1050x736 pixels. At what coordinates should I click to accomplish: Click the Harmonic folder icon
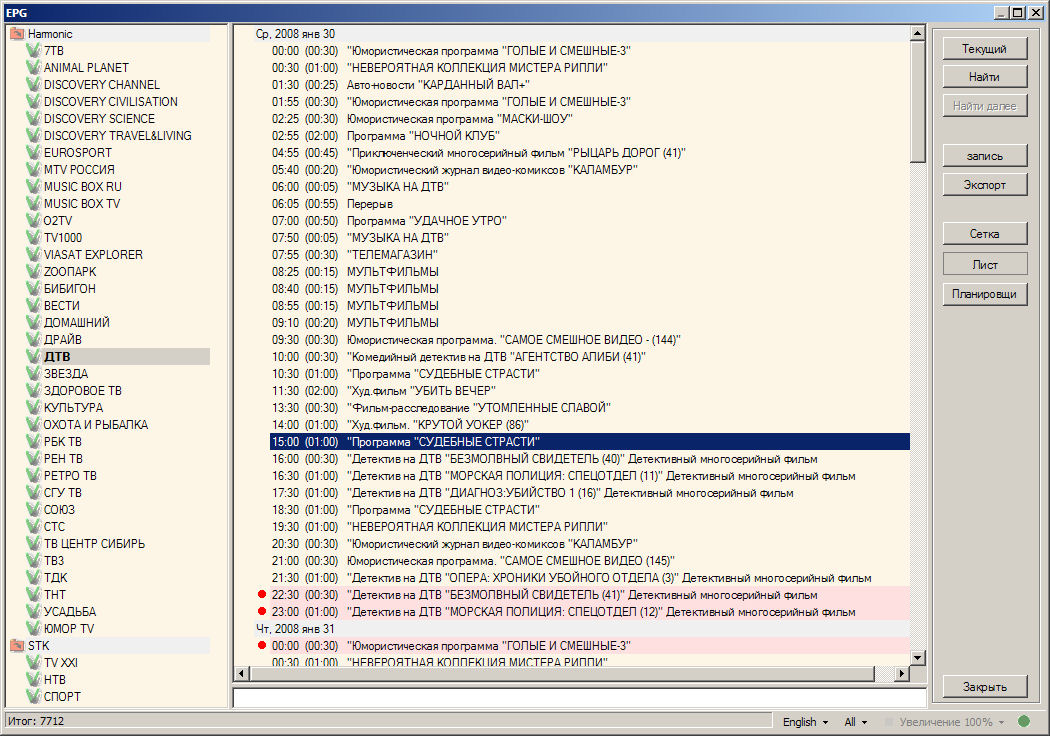tap(17, 33)
